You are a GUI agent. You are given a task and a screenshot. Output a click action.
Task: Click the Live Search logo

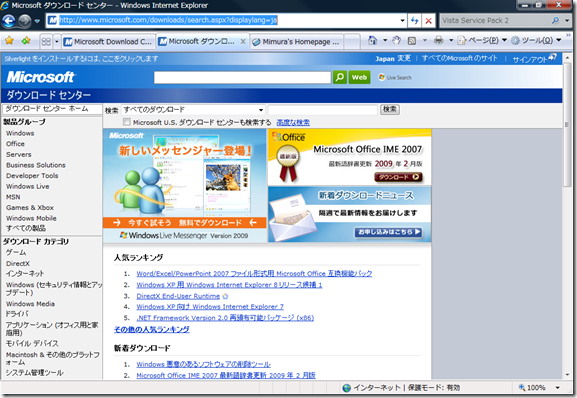(x=395, y=78)
